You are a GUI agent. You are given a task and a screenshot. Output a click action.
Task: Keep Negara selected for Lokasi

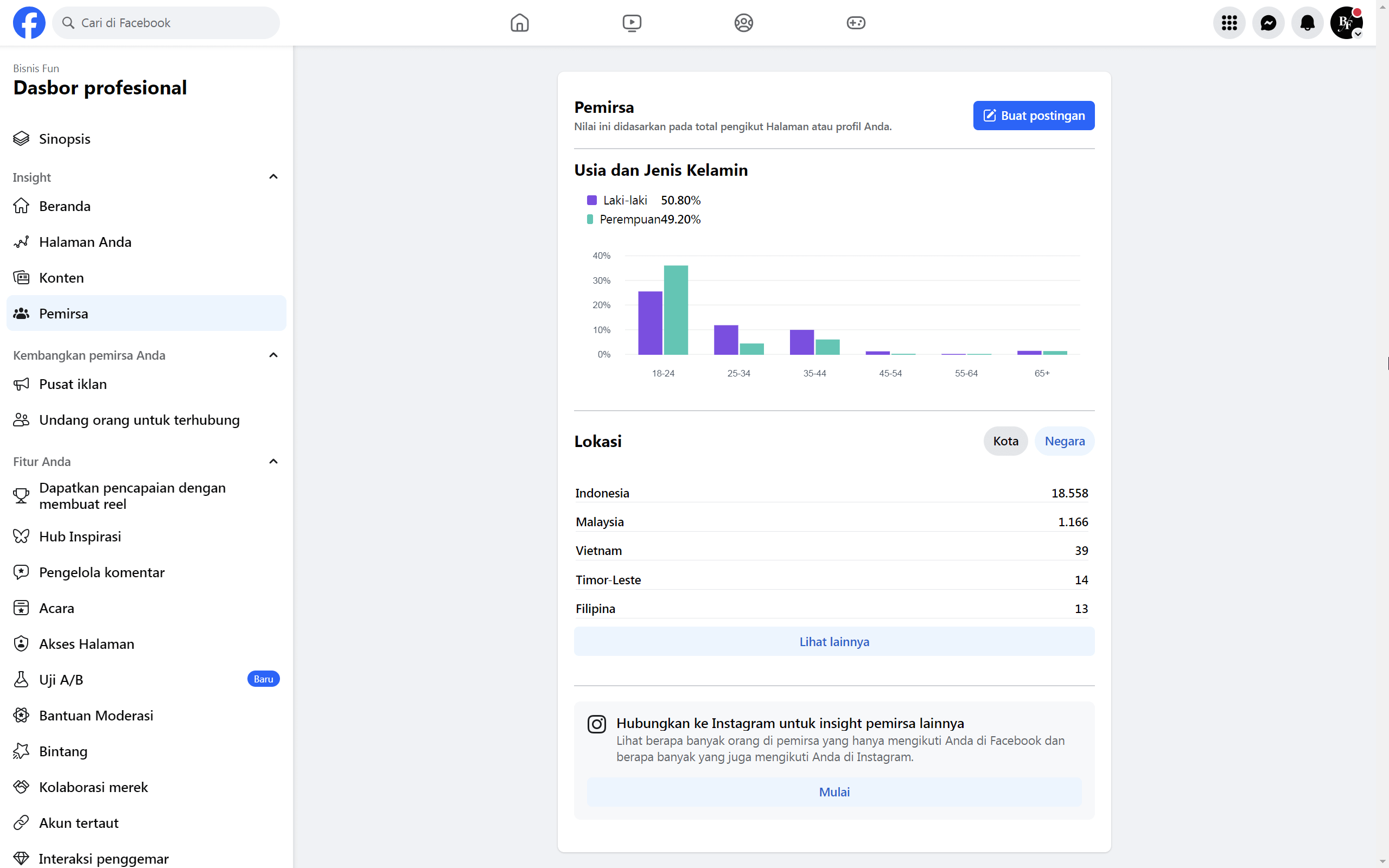tap(1064, 441)
